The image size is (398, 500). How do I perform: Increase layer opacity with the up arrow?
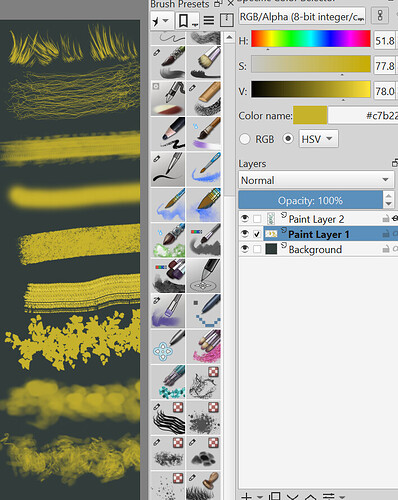388,196
